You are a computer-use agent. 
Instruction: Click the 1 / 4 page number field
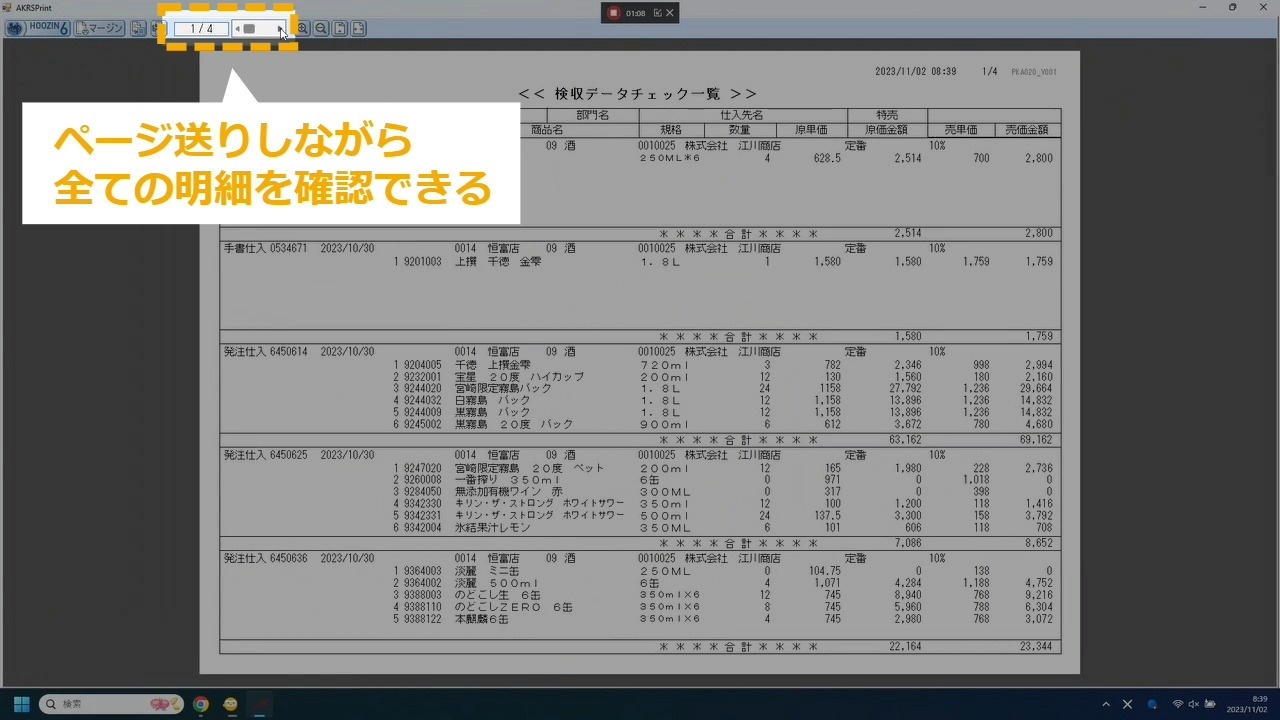tap(201, 29)
